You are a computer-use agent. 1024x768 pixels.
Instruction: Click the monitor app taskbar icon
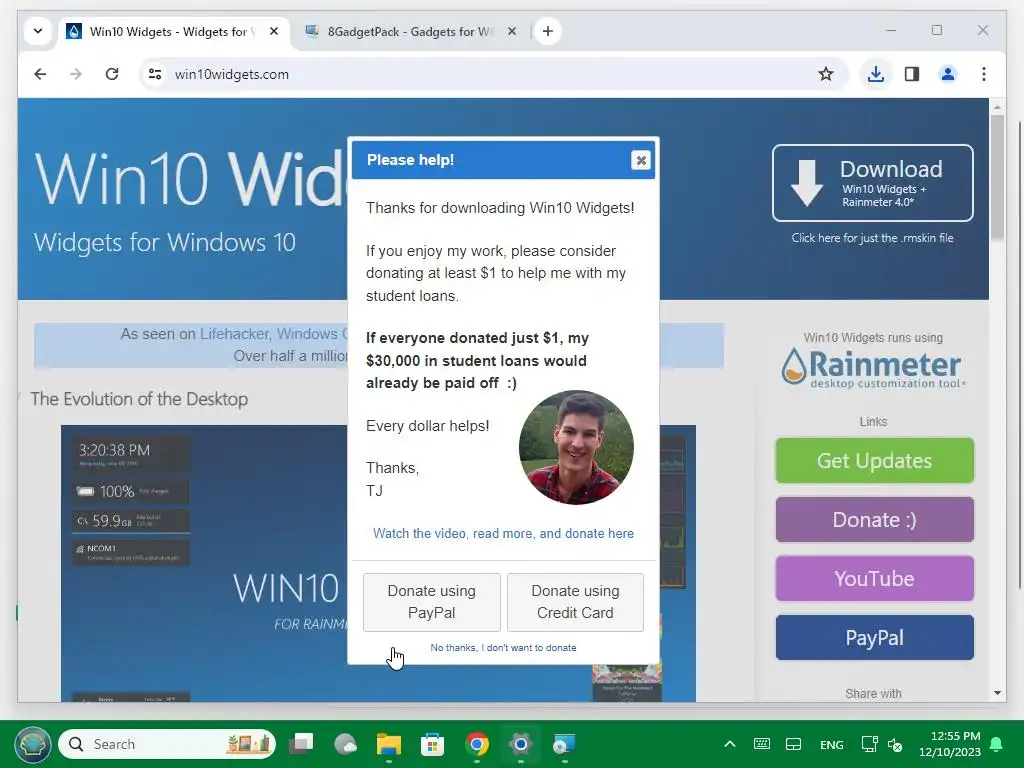click(x=564, y=744)
